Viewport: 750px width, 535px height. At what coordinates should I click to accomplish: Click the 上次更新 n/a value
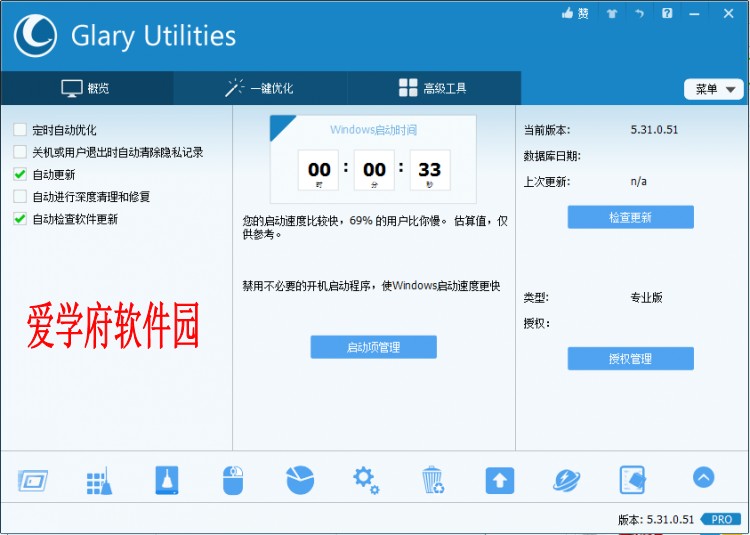[638, 181]
